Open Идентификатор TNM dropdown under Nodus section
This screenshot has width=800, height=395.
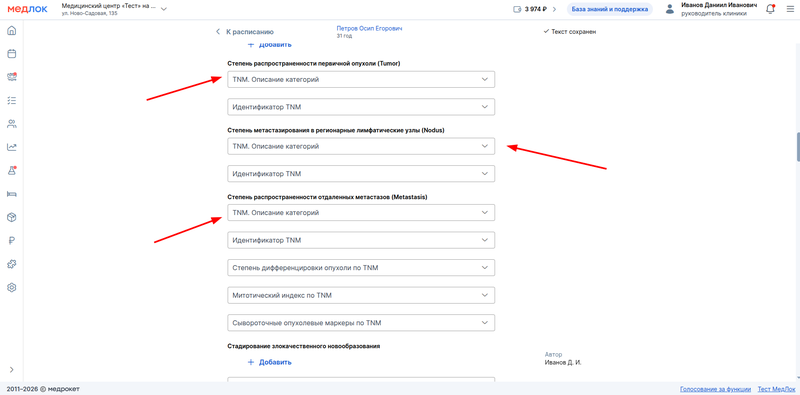click(361, 174)
